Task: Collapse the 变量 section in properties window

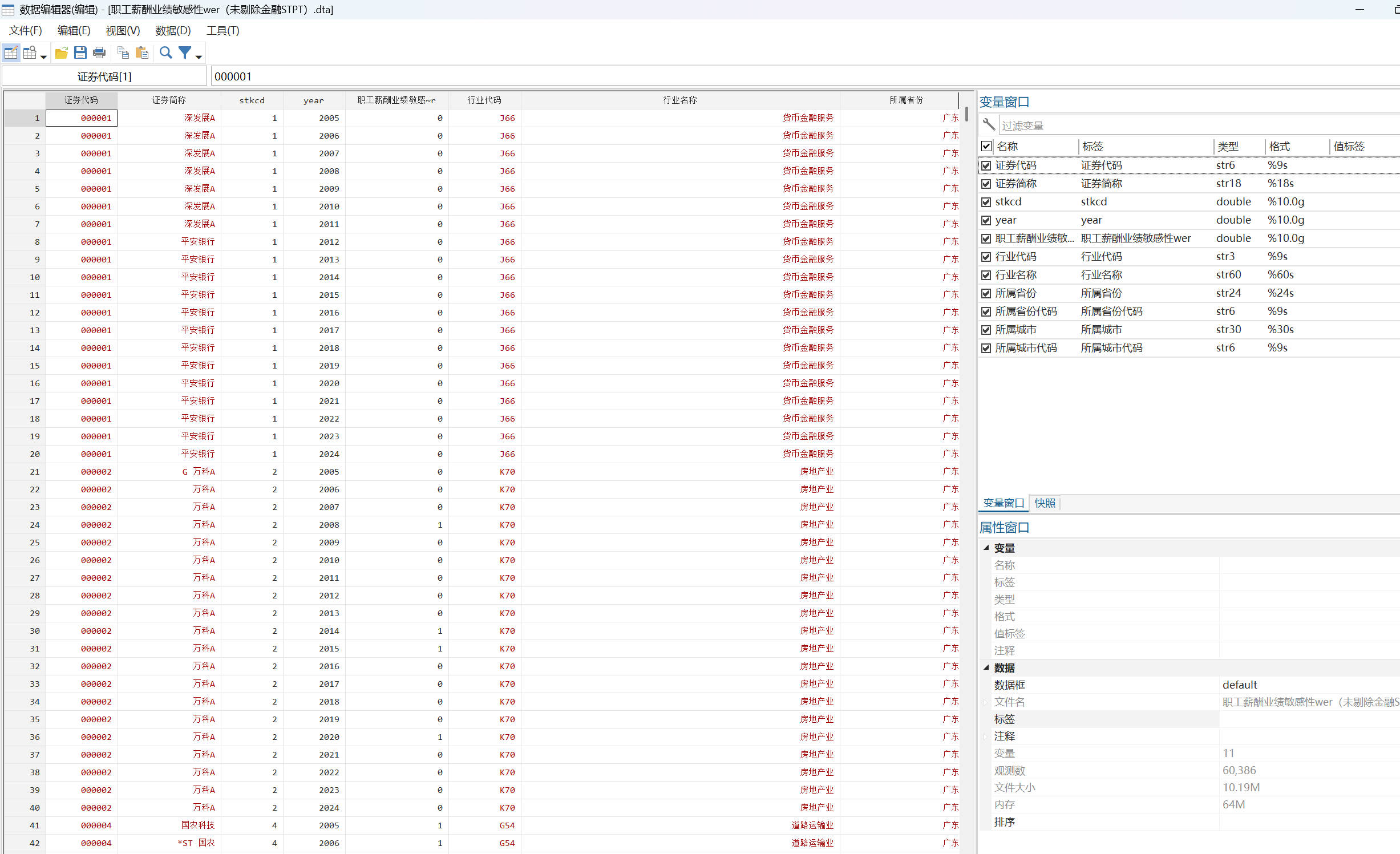Action: point(986,548)
